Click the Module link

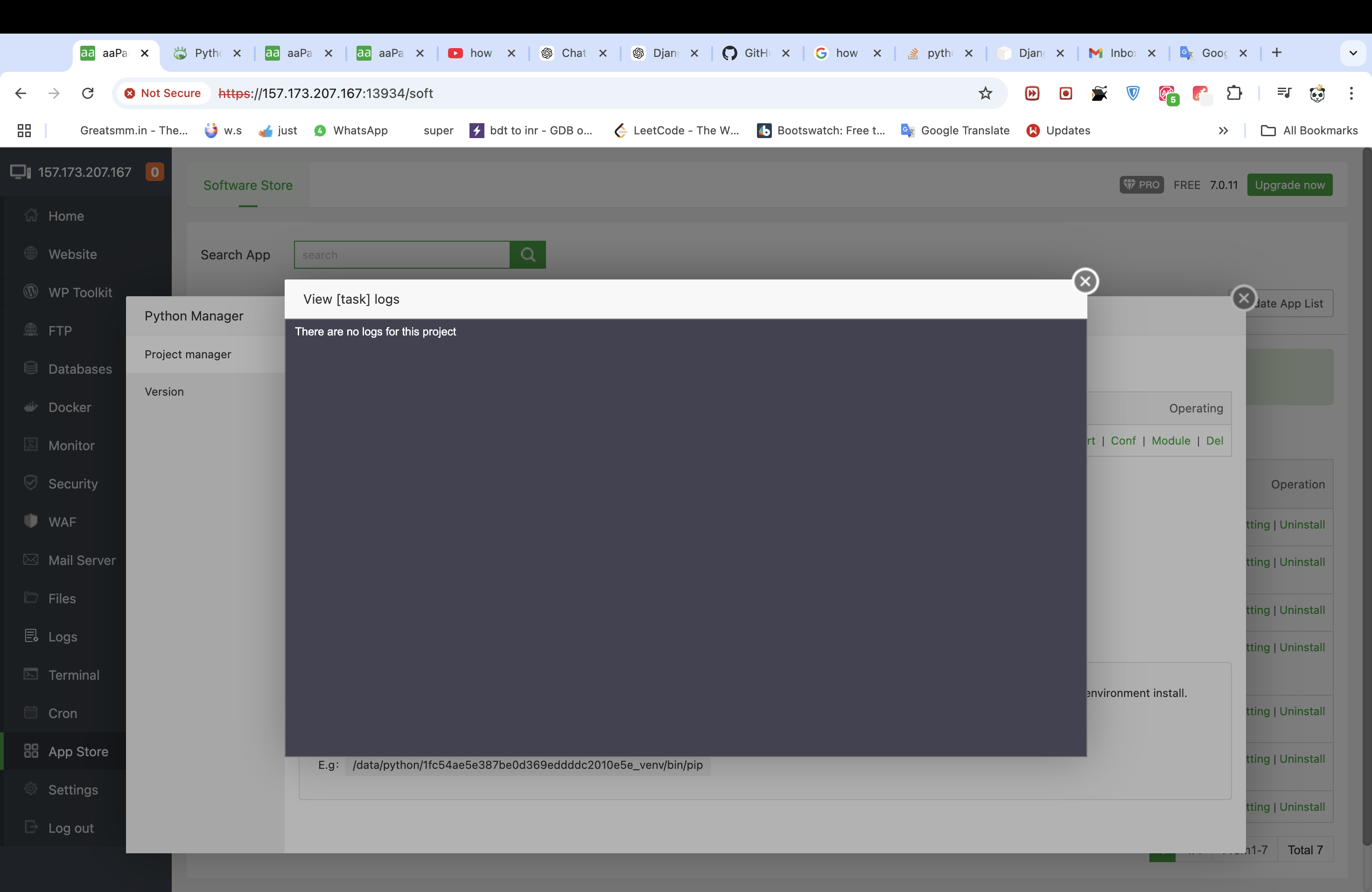click(x=1170, y=441)
